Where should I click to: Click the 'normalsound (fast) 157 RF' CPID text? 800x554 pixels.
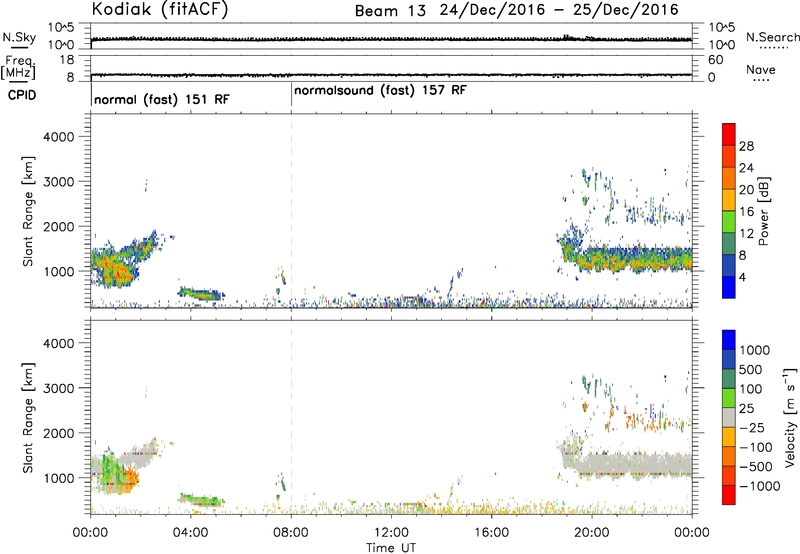[x=380, y=90]
